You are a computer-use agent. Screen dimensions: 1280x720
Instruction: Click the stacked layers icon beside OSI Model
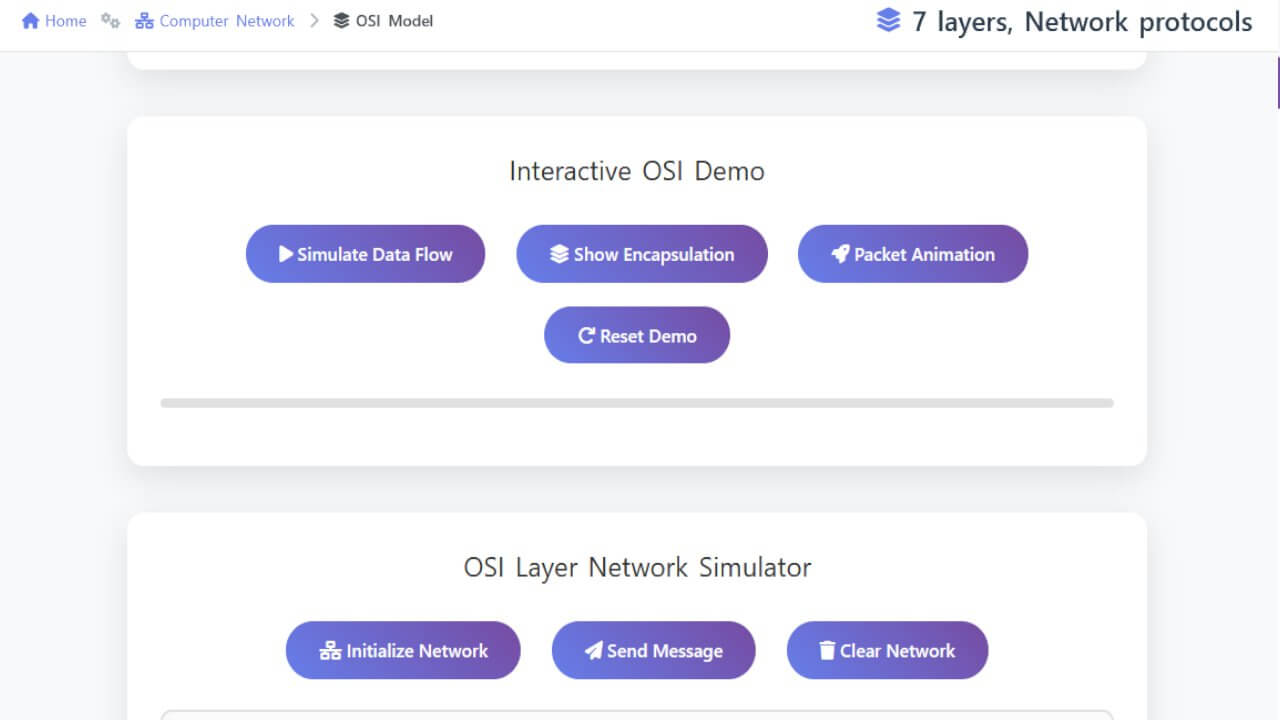pos(339,20)
